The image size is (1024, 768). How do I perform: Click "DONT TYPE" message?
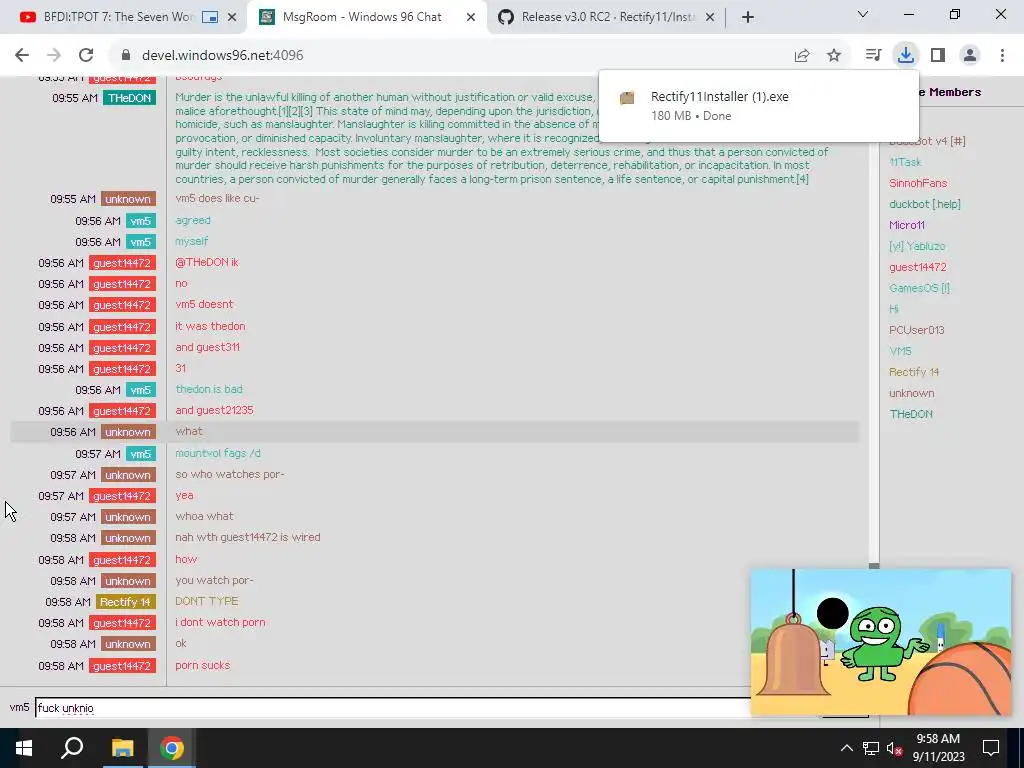(x=206, y=601)
